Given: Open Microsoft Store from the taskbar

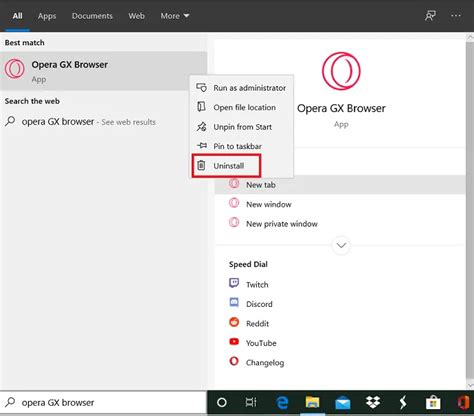Looking at the screenshot, I should 433,403.
